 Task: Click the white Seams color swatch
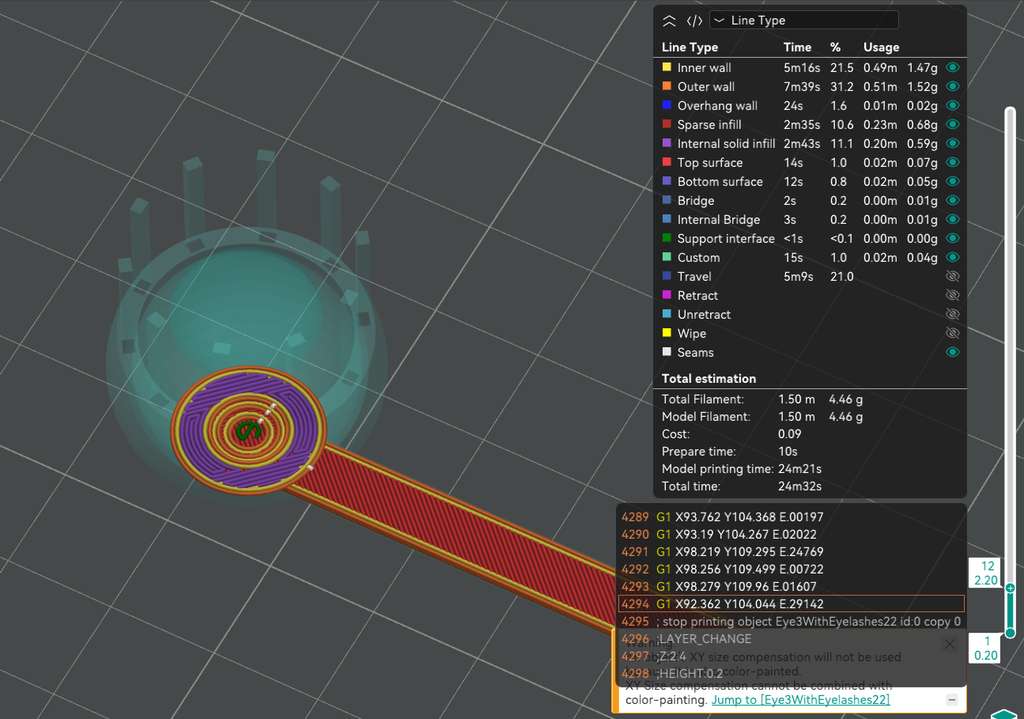click(x=667, y=351)
